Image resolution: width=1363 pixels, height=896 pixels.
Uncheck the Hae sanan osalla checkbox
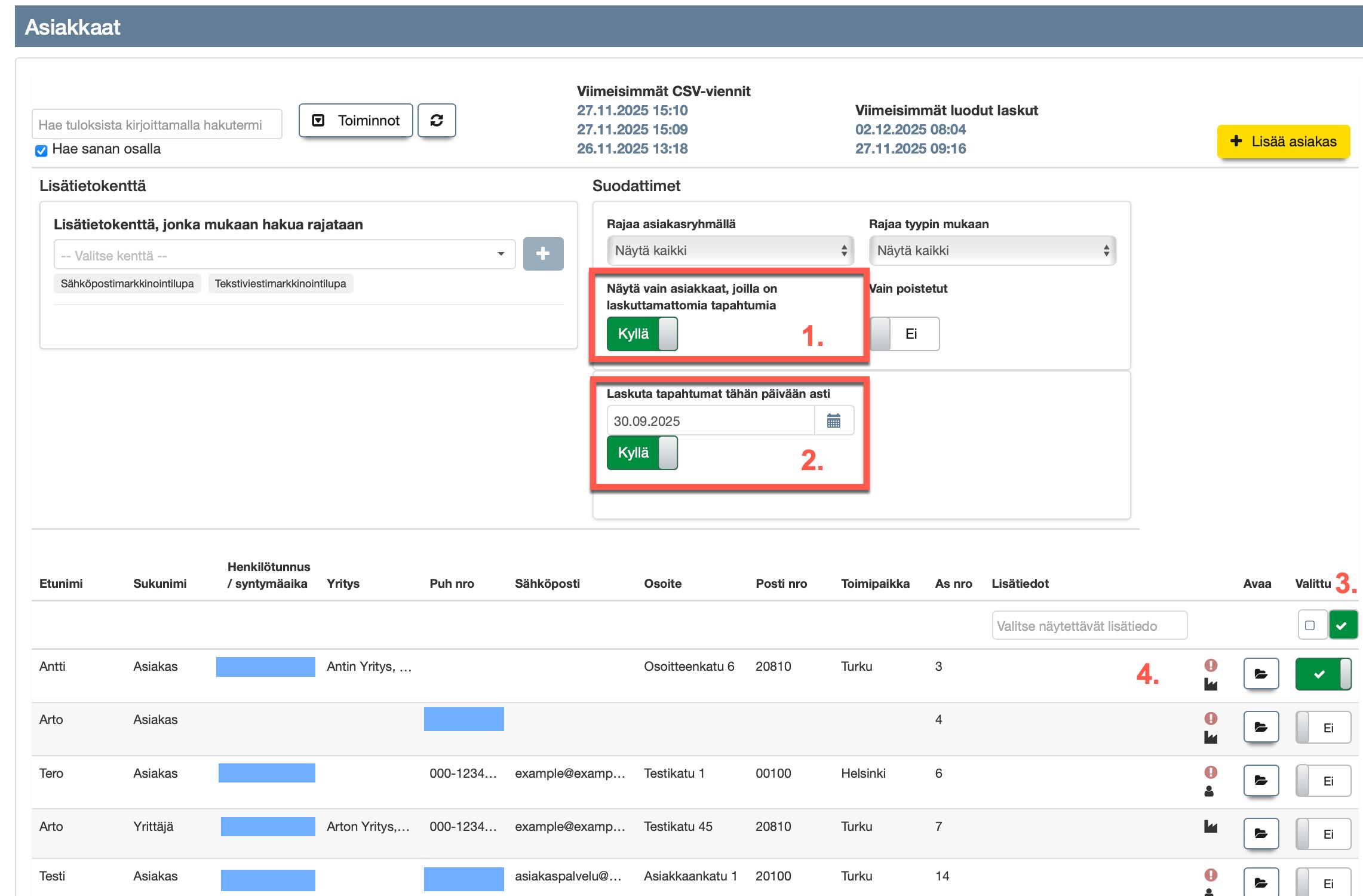(x=41, y=151)
